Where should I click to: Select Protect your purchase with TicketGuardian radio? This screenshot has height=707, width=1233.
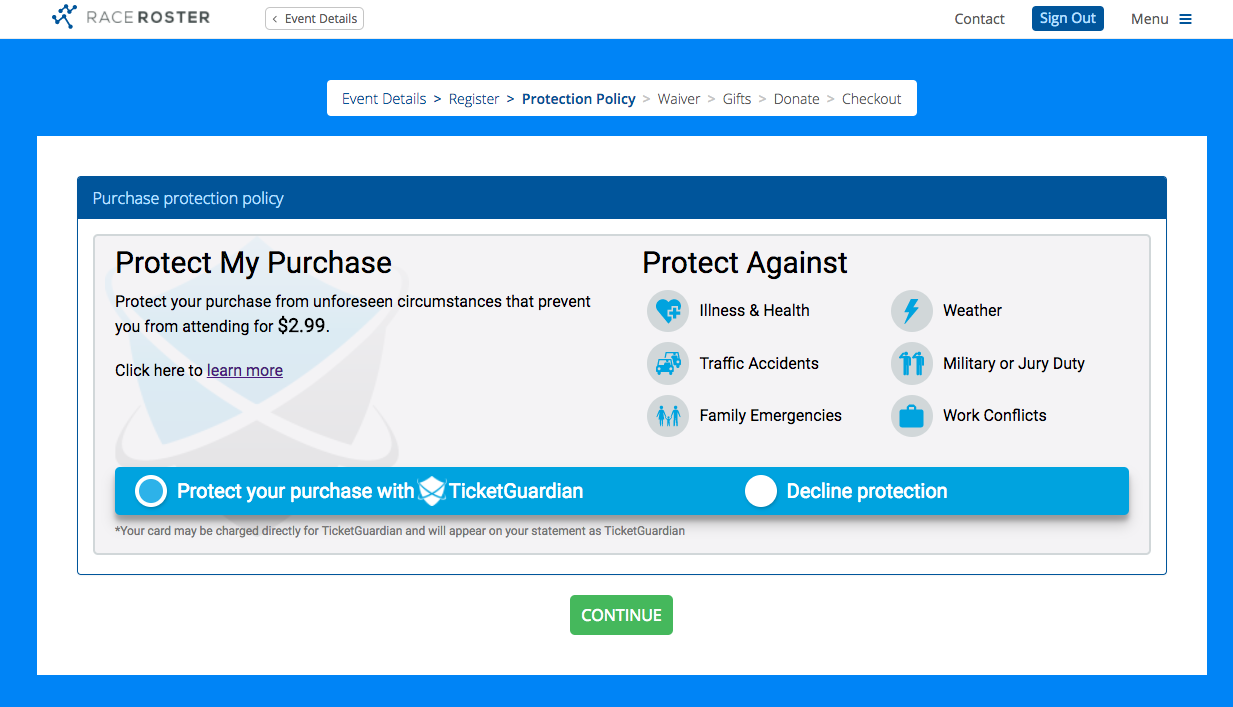[150, 491]
